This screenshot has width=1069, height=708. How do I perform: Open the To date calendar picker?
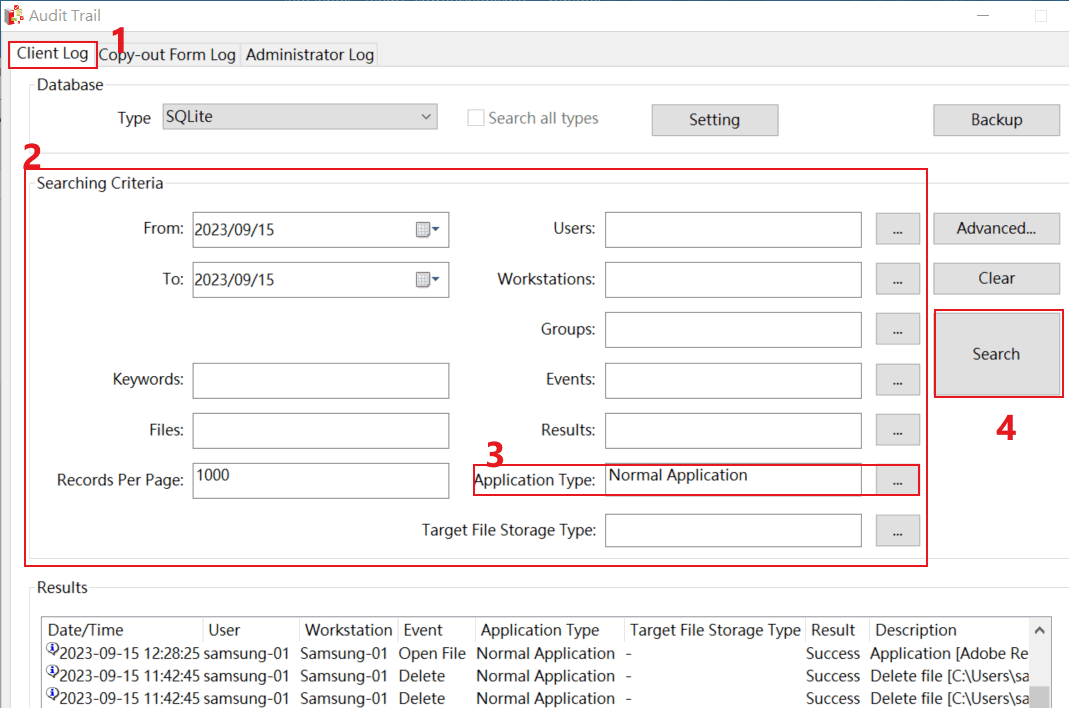428,280
